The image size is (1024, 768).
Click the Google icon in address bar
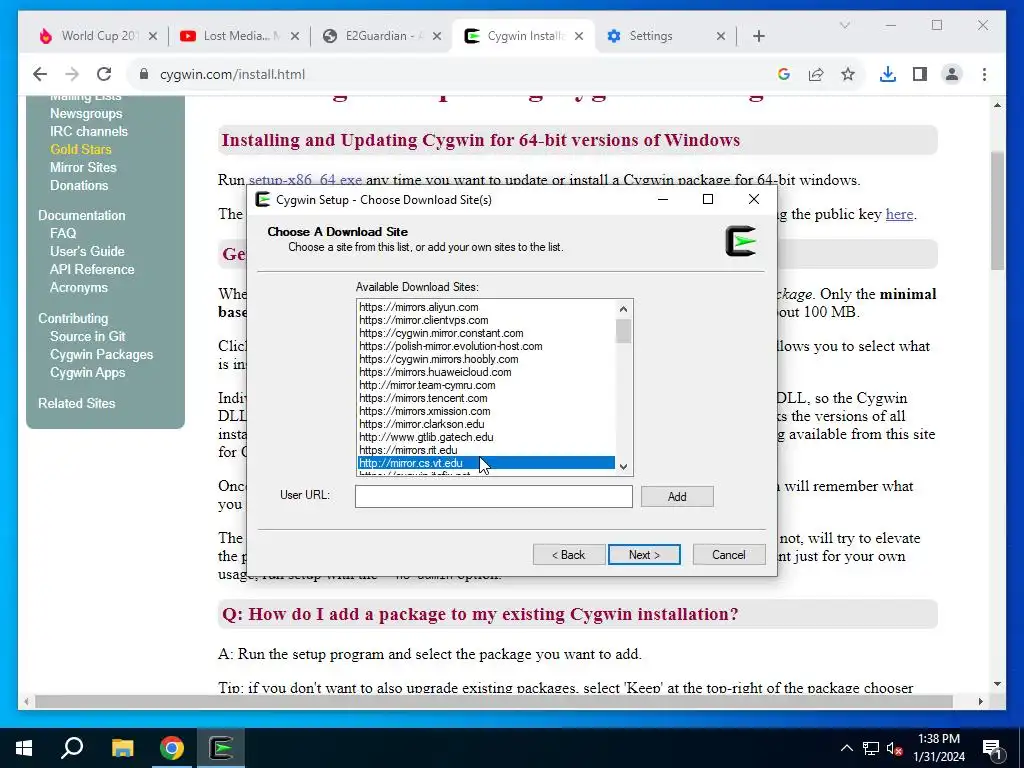784,74
